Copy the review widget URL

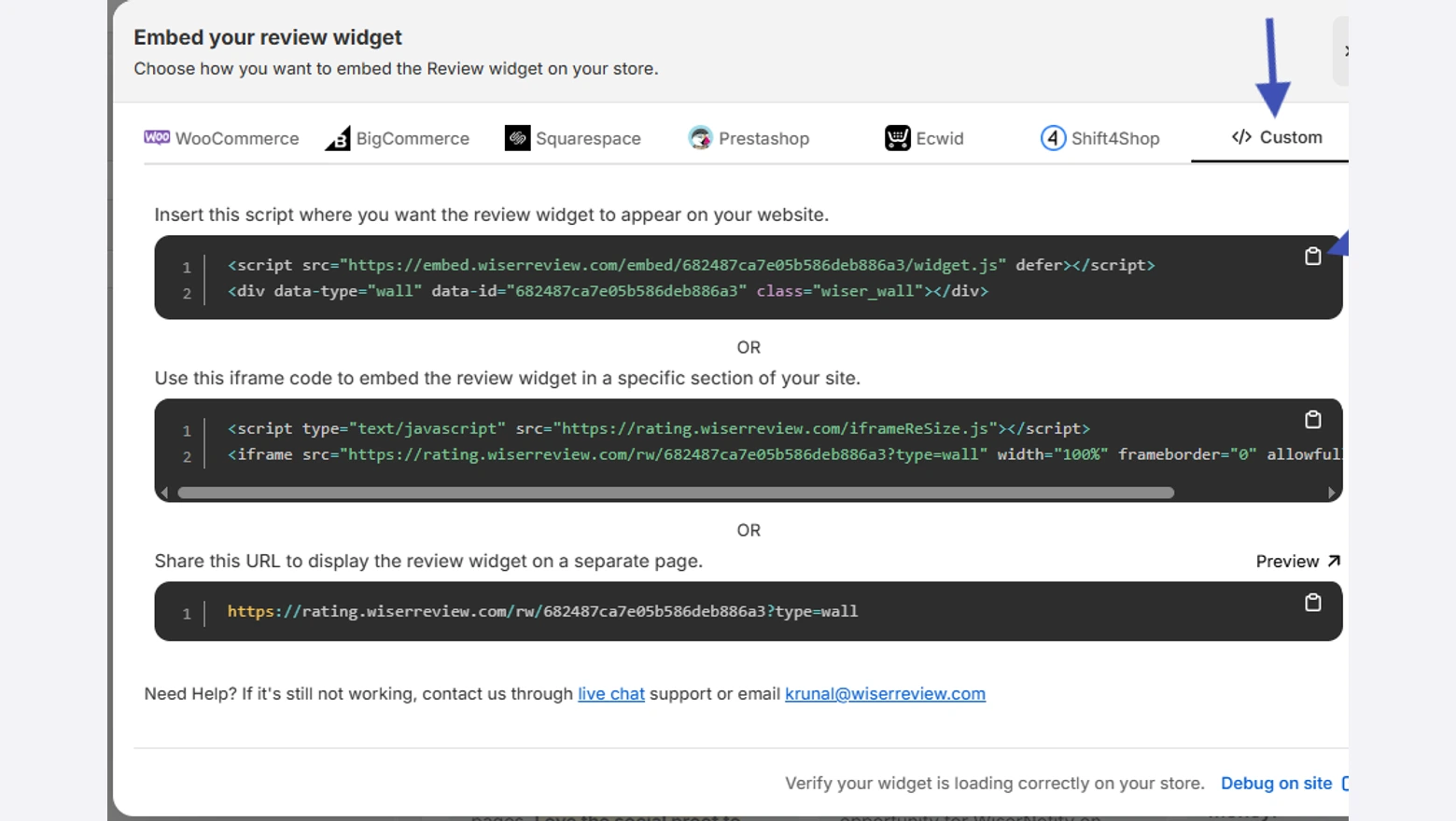point(1312,603)
